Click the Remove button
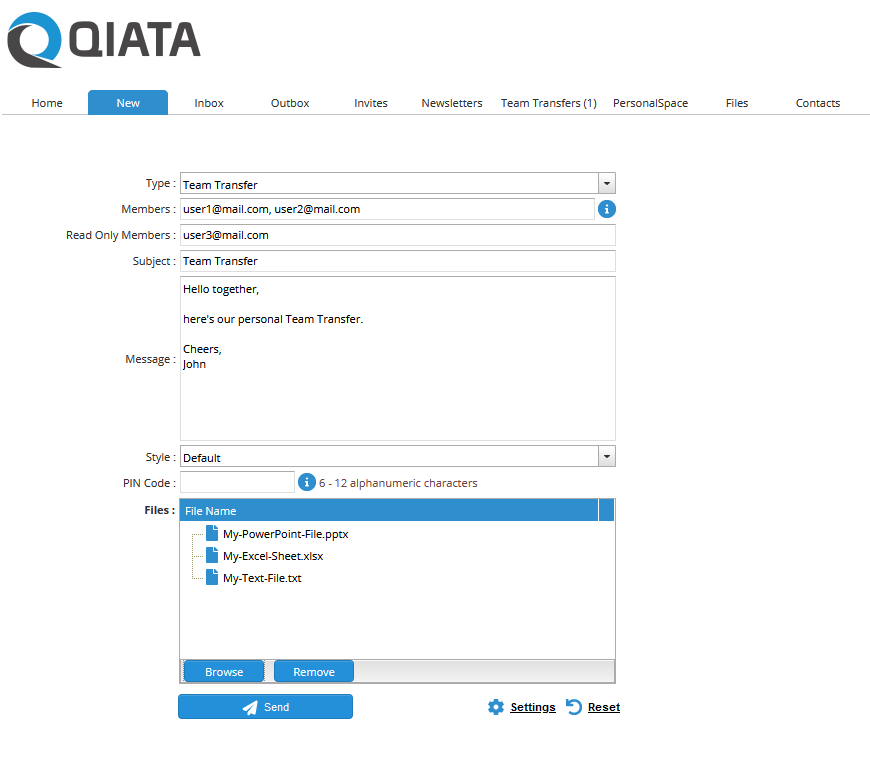Image resolution: width=870 pixels, height=760 pixels. click(x=314, y=672)
